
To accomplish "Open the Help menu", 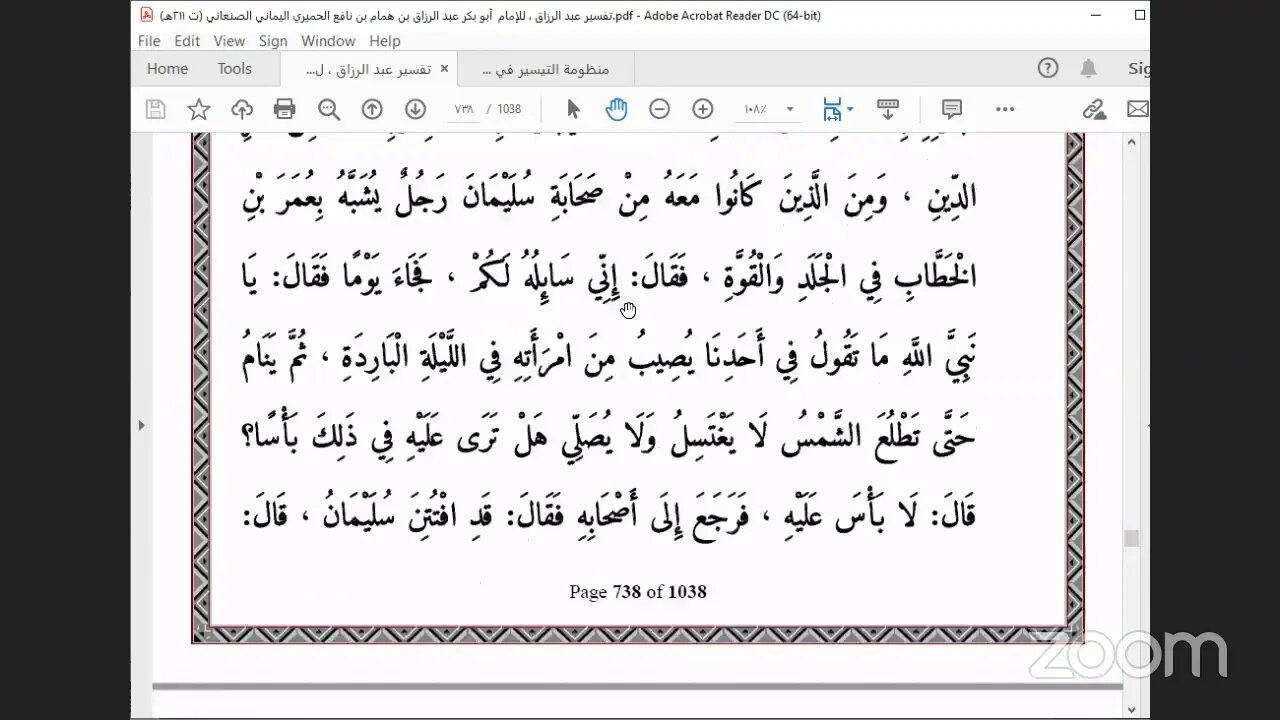I will tap(385, 41).
